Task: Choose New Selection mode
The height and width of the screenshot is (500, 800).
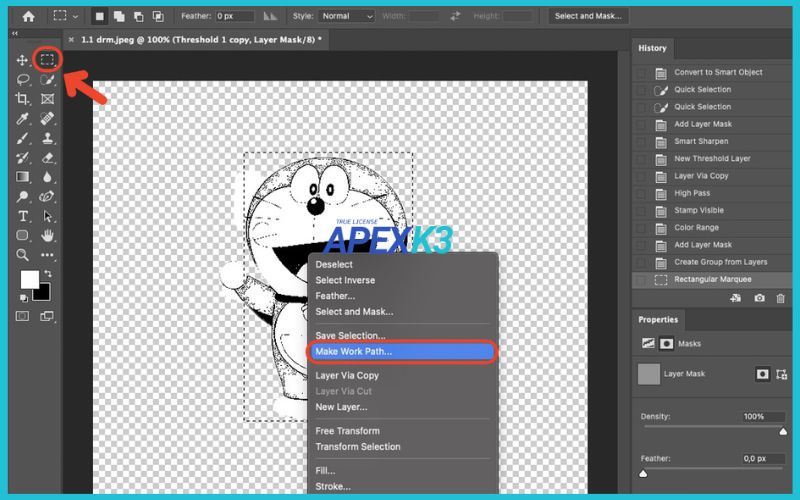Action: point(100,16)
